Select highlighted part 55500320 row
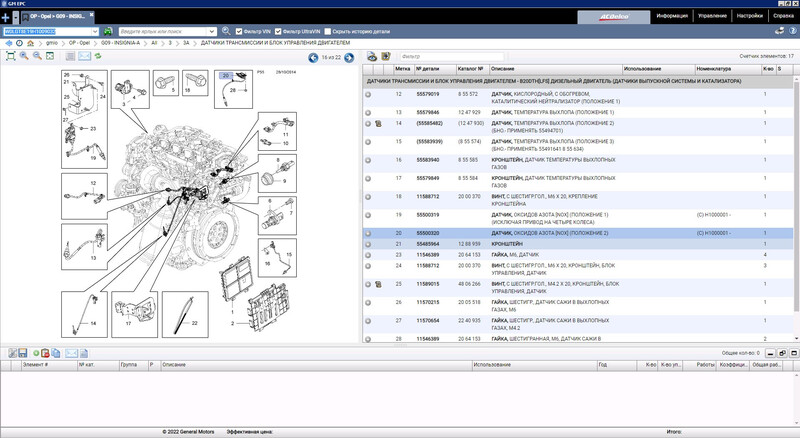800x438 pixels. point(578,233)
